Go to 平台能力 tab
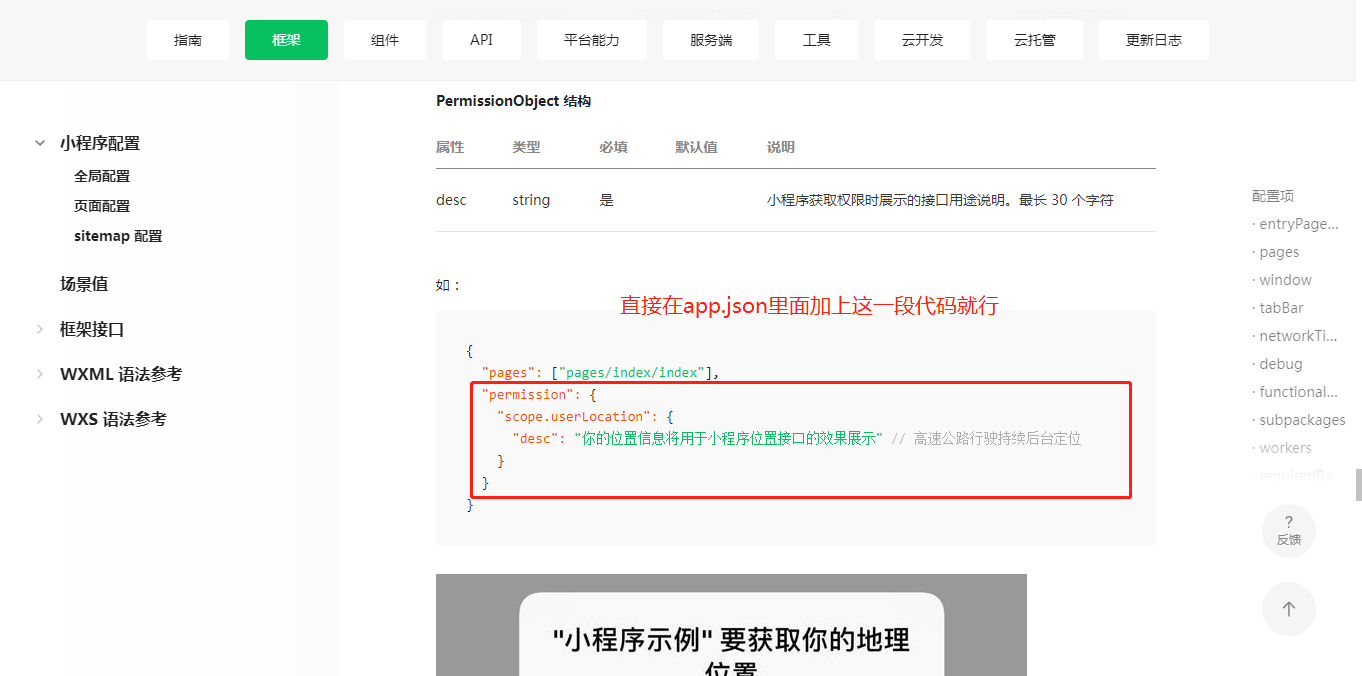The height and width of the screenshot is (676, 1362). 591,40
